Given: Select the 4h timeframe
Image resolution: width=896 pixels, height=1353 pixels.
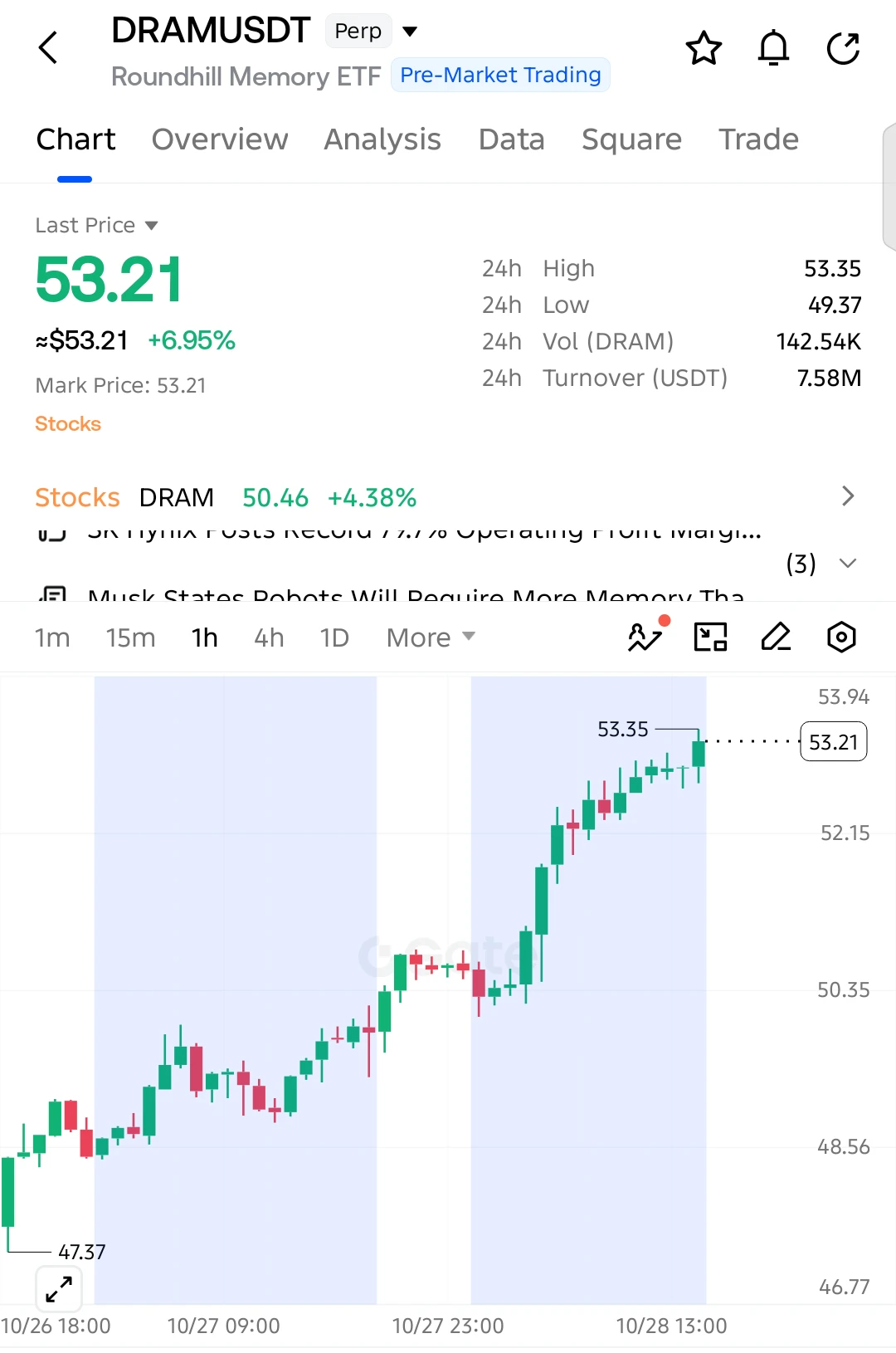Looking at the screenshot, I should click(x=269, y=637).
